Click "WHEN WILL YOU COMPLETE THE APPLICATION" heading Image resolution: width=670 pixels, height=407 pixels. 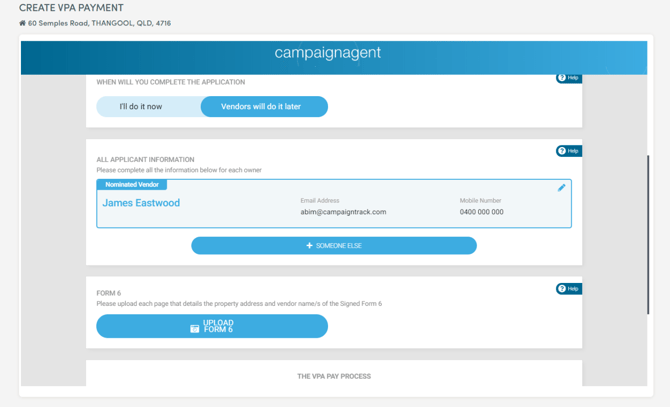(x=170, y=82)
